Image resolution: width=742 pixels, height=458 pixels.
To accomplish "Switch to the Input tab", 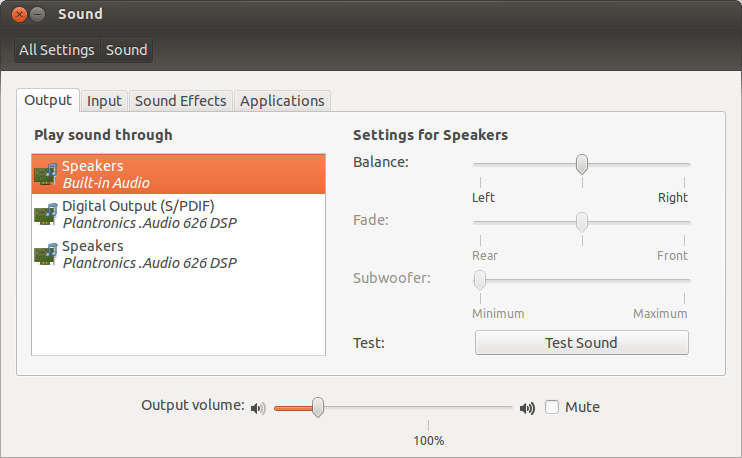I will 104,101.
